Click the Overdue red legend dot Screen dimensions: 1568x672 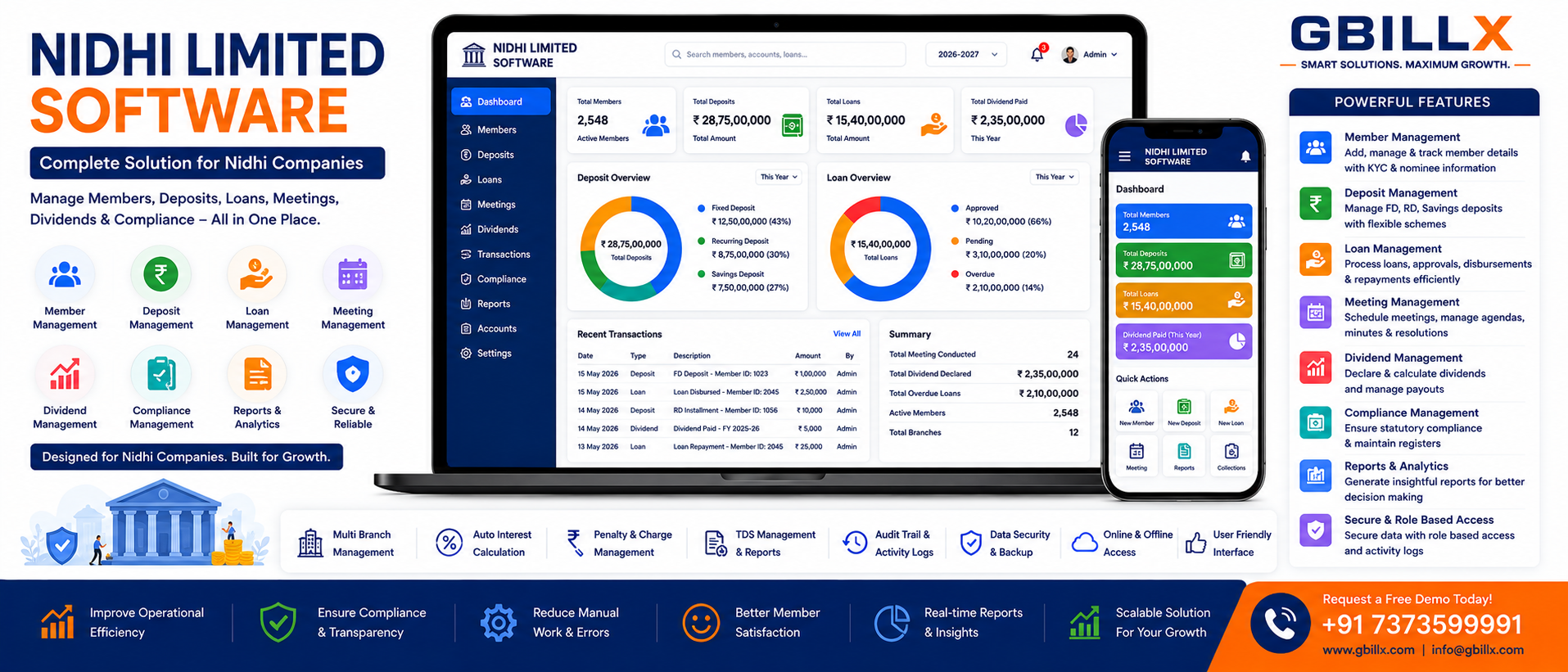click(x=955, y=274)
